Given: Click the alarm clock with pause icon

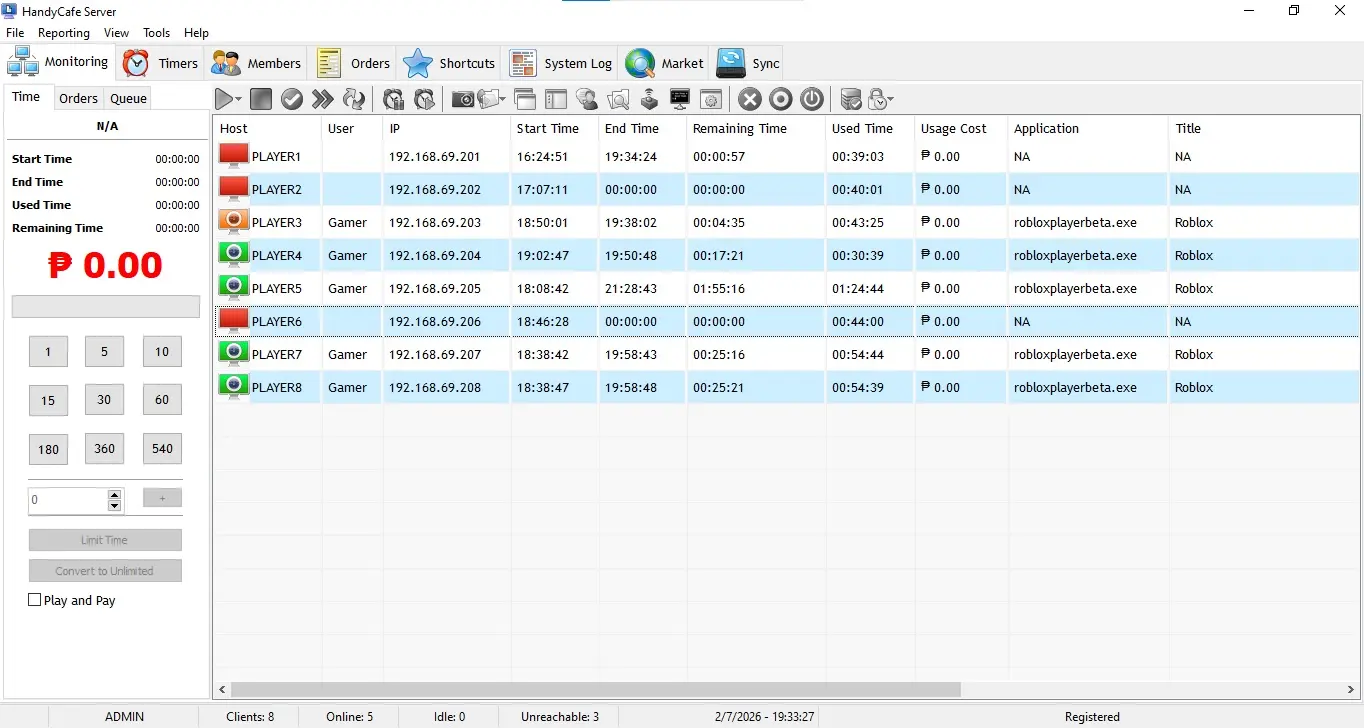Looking at the screenshot, I should pos(394,99).
